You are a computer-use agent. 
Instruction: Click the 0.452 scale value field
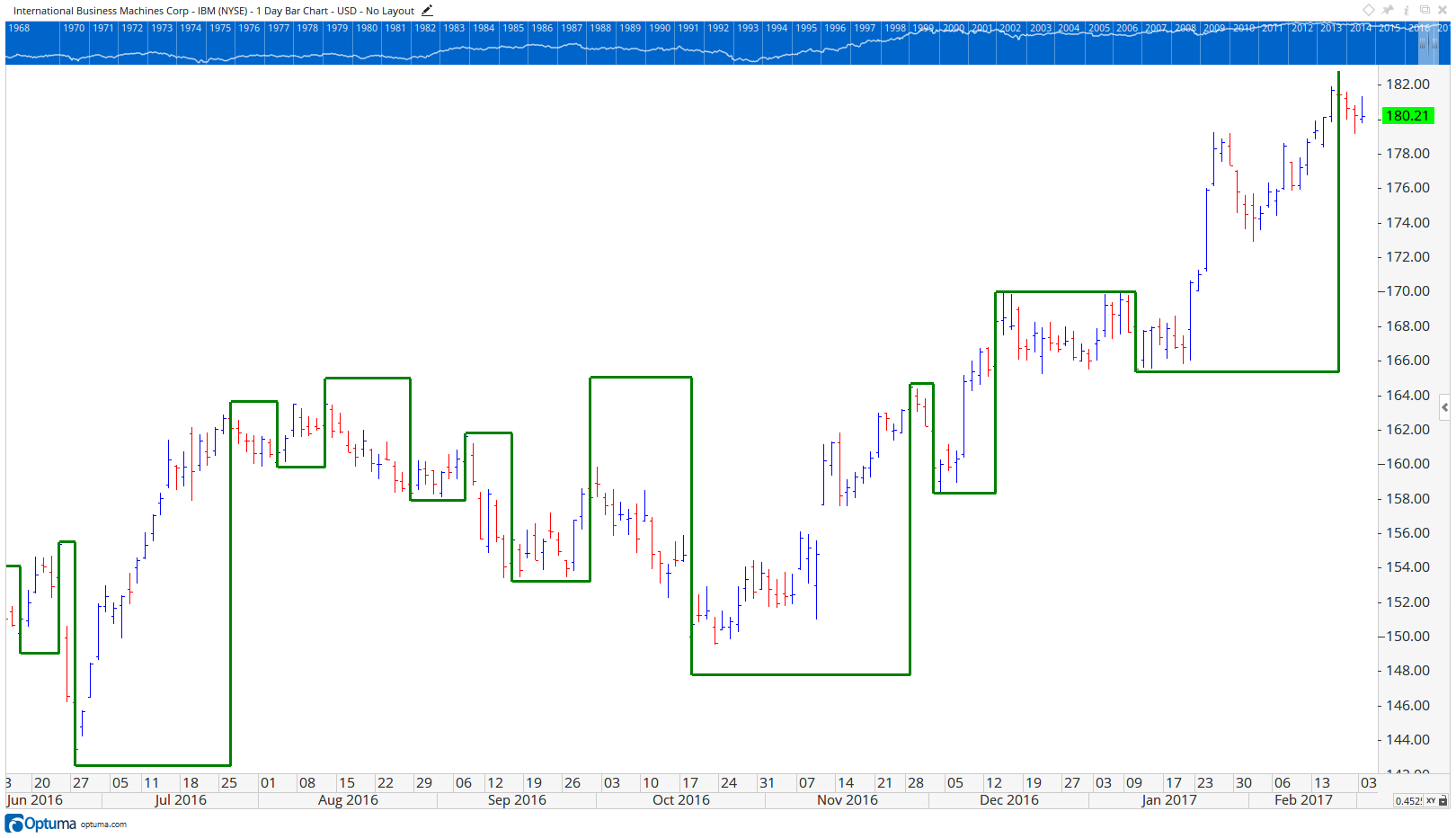[1408, 800]
